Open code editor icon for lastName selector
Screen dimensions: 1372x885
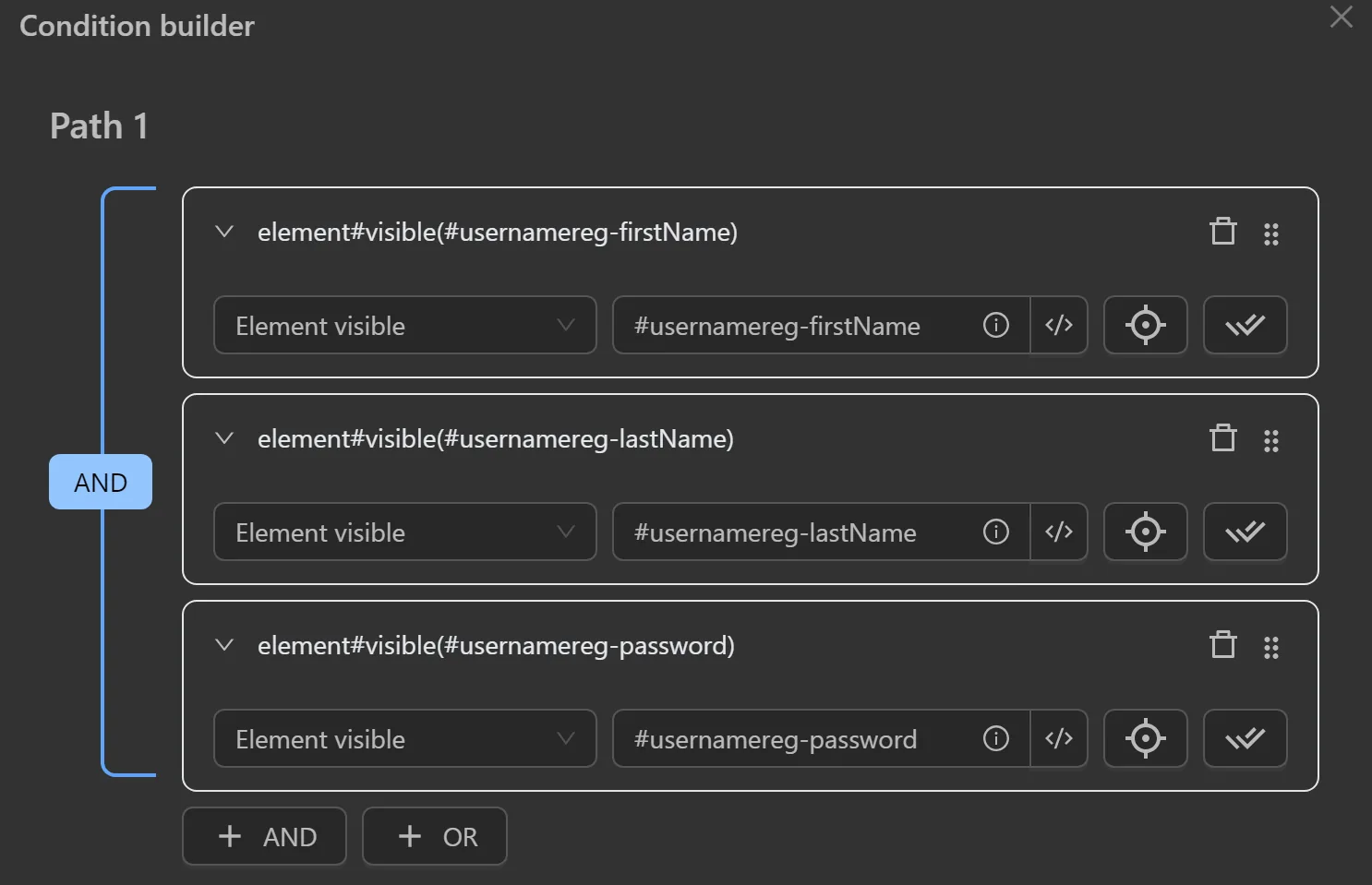pyautogui.click(x=1058, y=532)
